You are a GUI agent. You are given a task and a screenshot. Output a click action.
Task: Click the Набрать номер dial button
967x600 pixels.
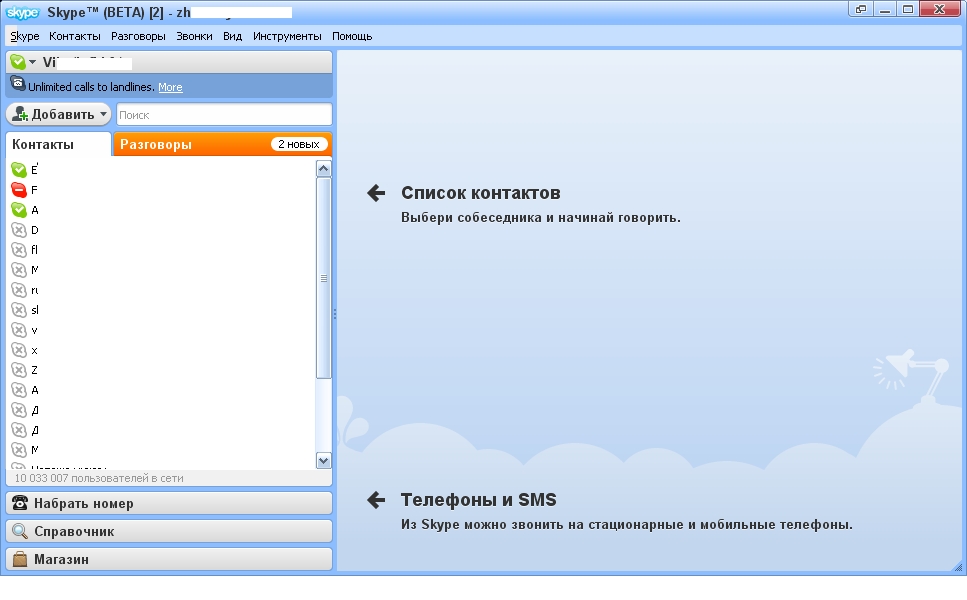click(x=169, y=503)
